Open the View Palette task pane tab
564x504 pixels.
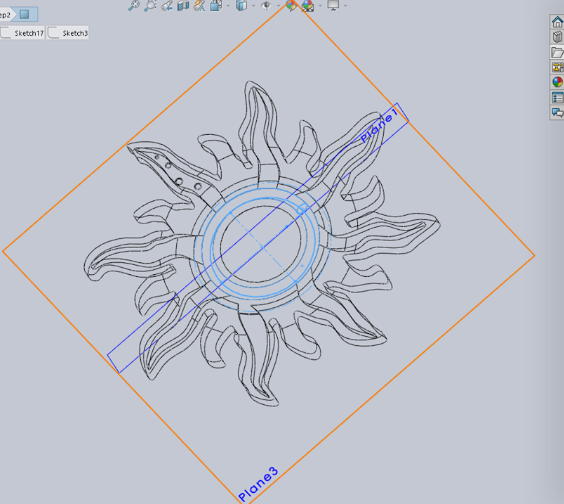[x=557, y=68]
